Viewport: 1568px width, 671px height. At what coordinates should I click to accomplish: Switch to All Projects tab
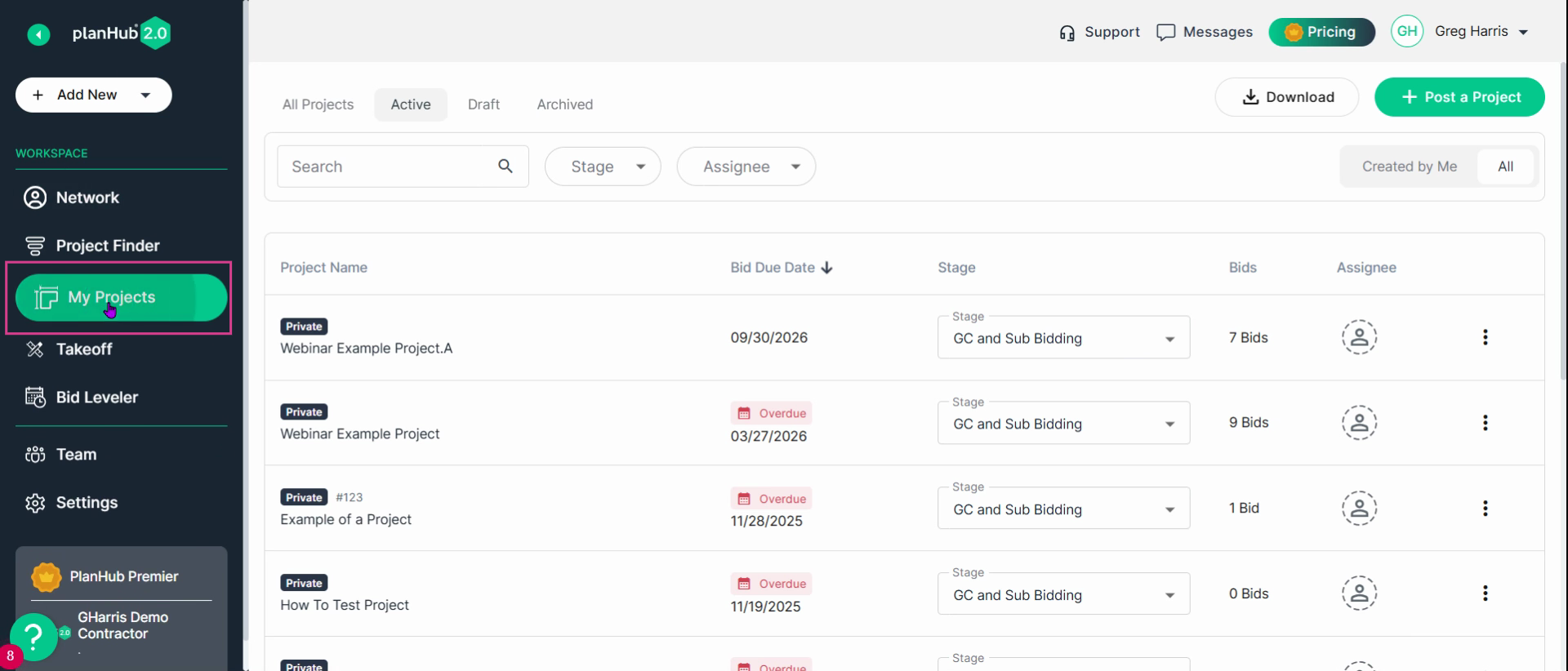tap(318, 104)
